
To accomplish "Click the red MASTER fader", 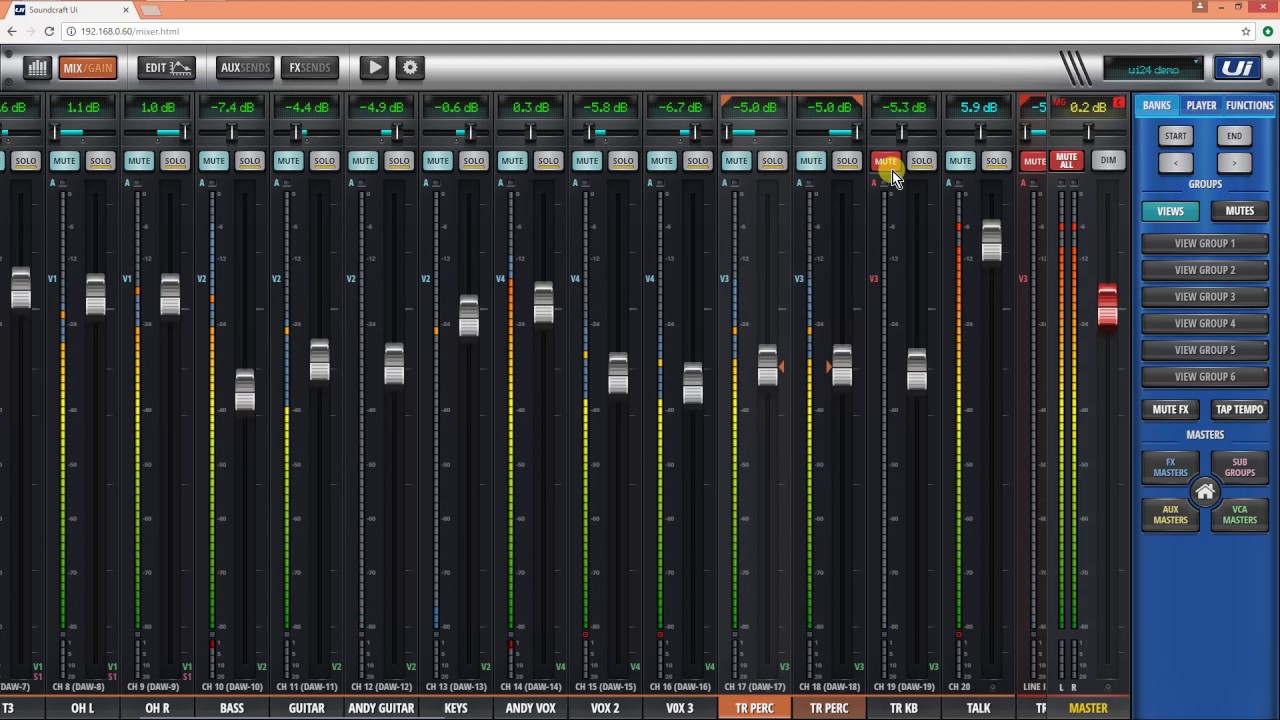I will point(1107,306).
